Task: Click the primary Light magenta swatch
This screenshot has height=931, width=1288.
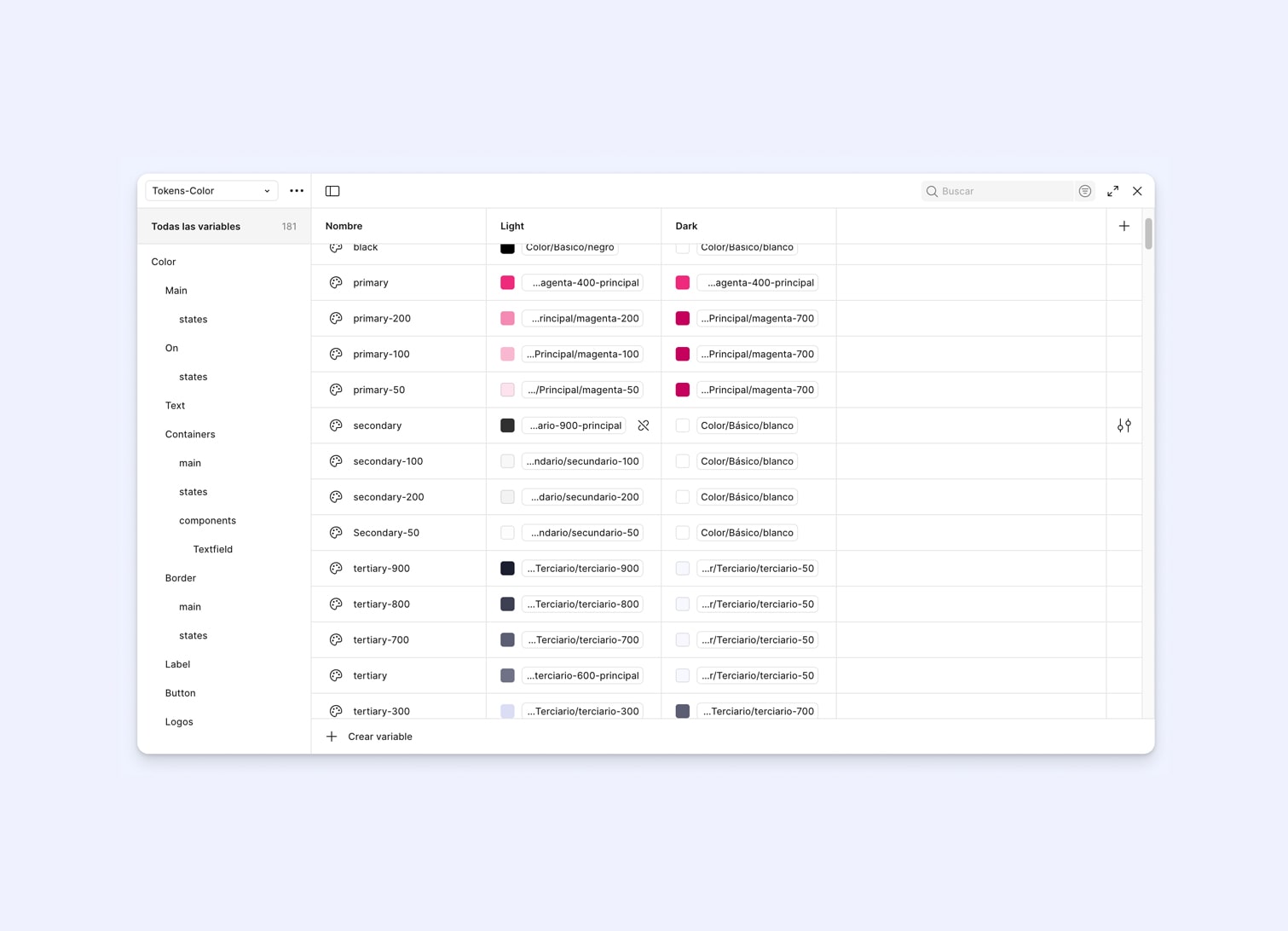Action: point(507,283)
